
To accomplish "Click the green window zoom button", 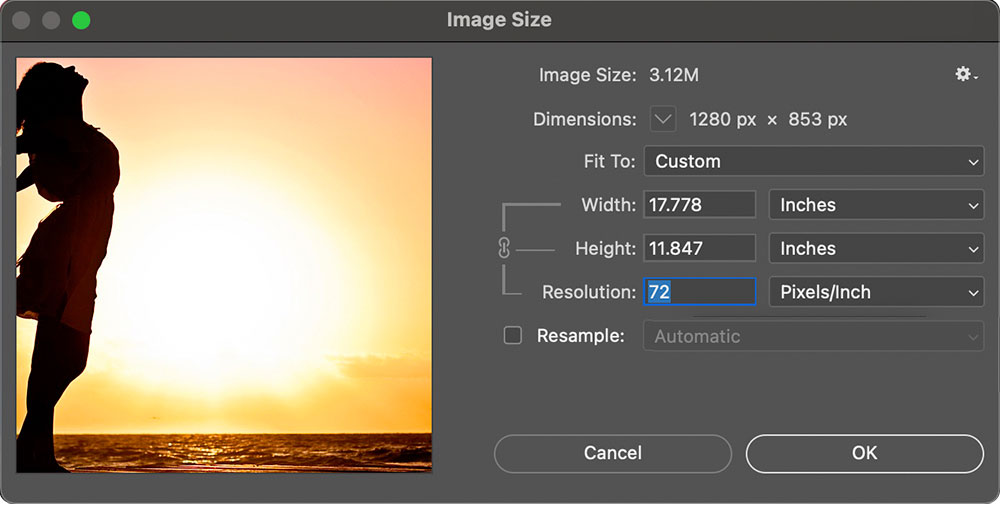I will point(81,20).
